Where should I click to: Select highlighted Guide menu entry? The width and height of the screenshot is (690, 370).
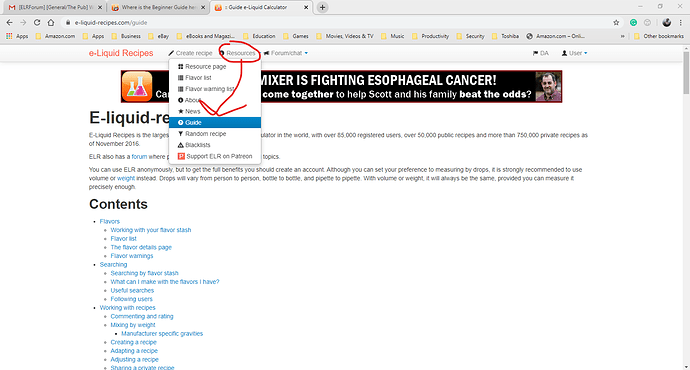(x=215, y=122)
